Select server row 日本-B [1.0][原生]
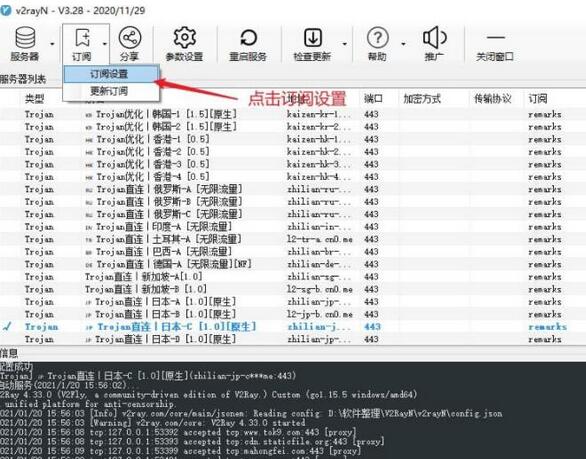586x459 pixels. tap(293, 314)
